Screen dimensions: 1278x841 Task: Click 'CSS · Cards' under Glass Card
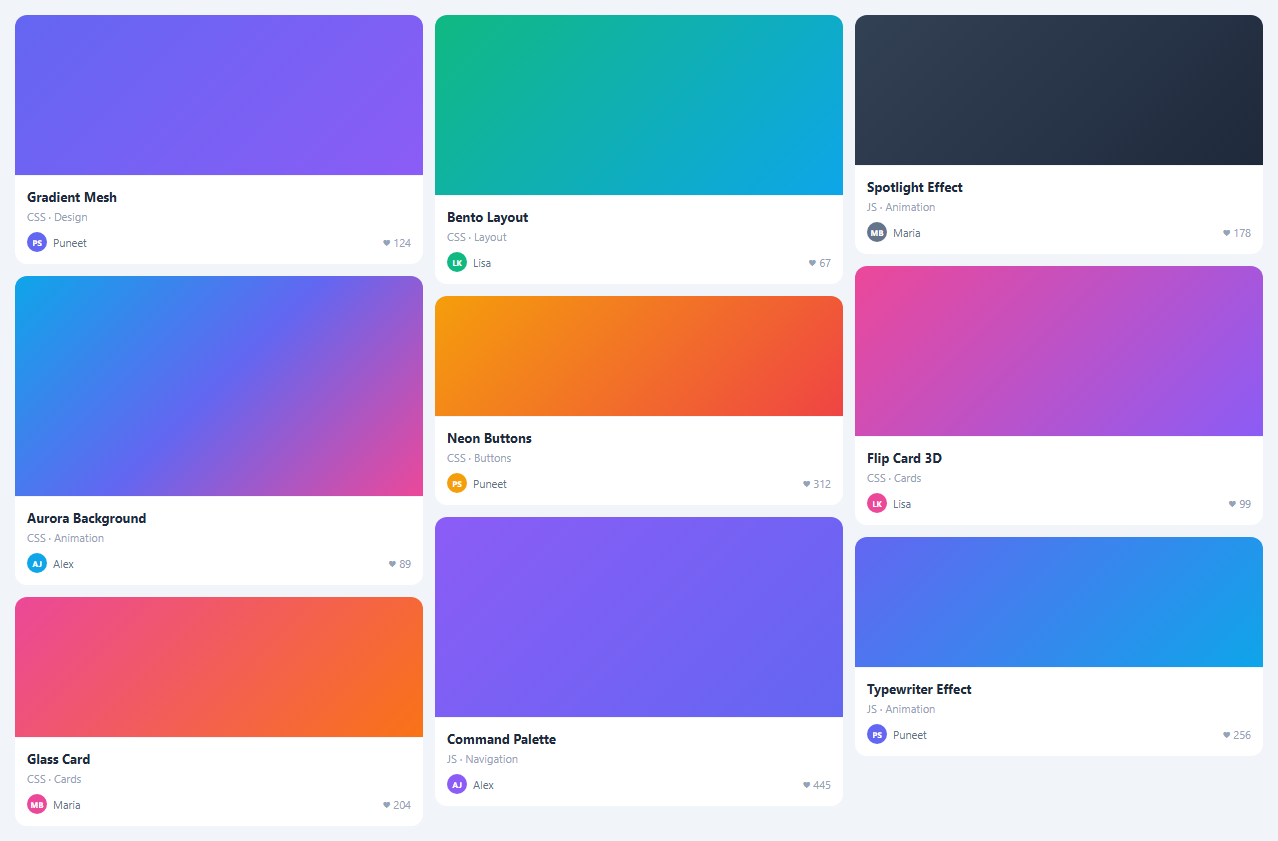tap(54, 779)
